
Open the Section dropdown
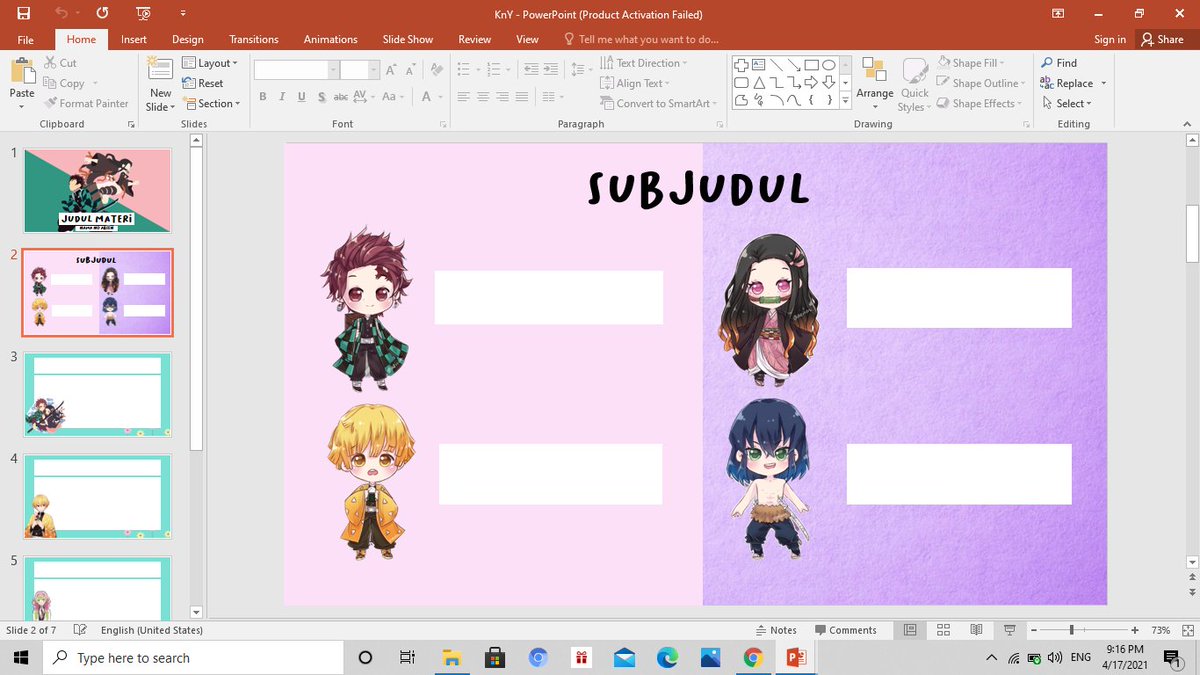(212, 103)
